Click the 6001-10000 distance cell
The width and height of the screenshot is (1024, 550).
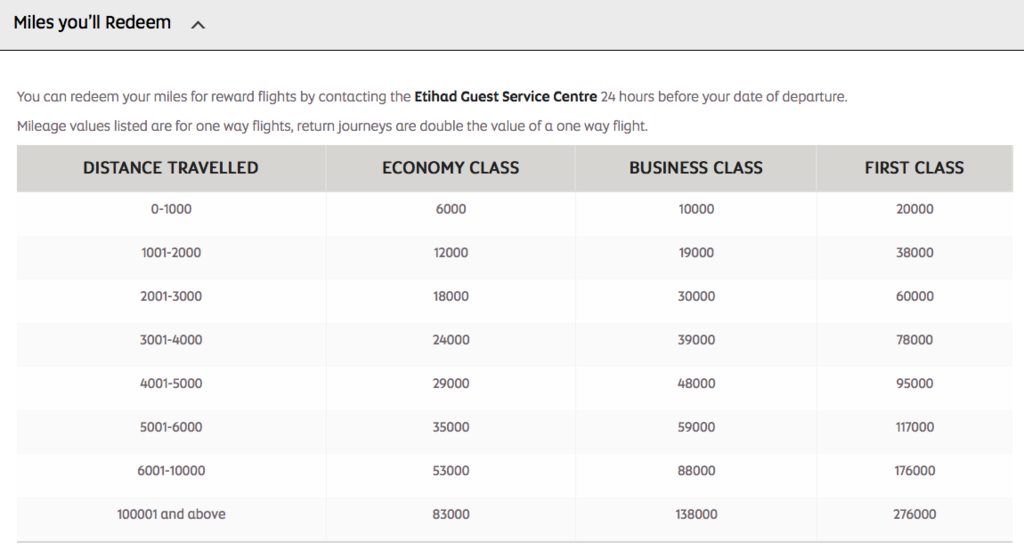pyautogui.click(x=171, y=470)
